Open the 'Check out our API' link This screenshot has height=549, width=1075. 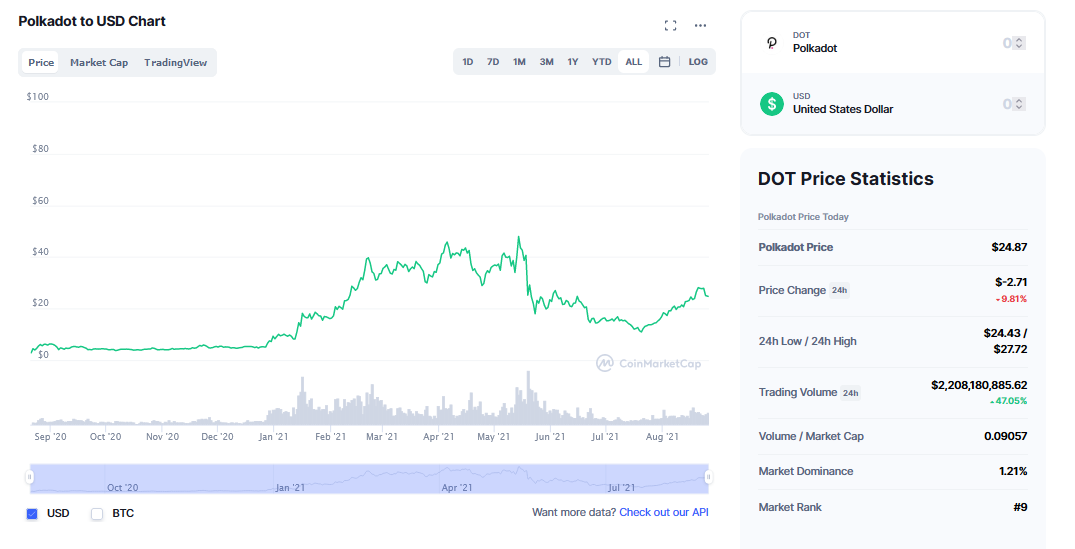tap(664, 512)
